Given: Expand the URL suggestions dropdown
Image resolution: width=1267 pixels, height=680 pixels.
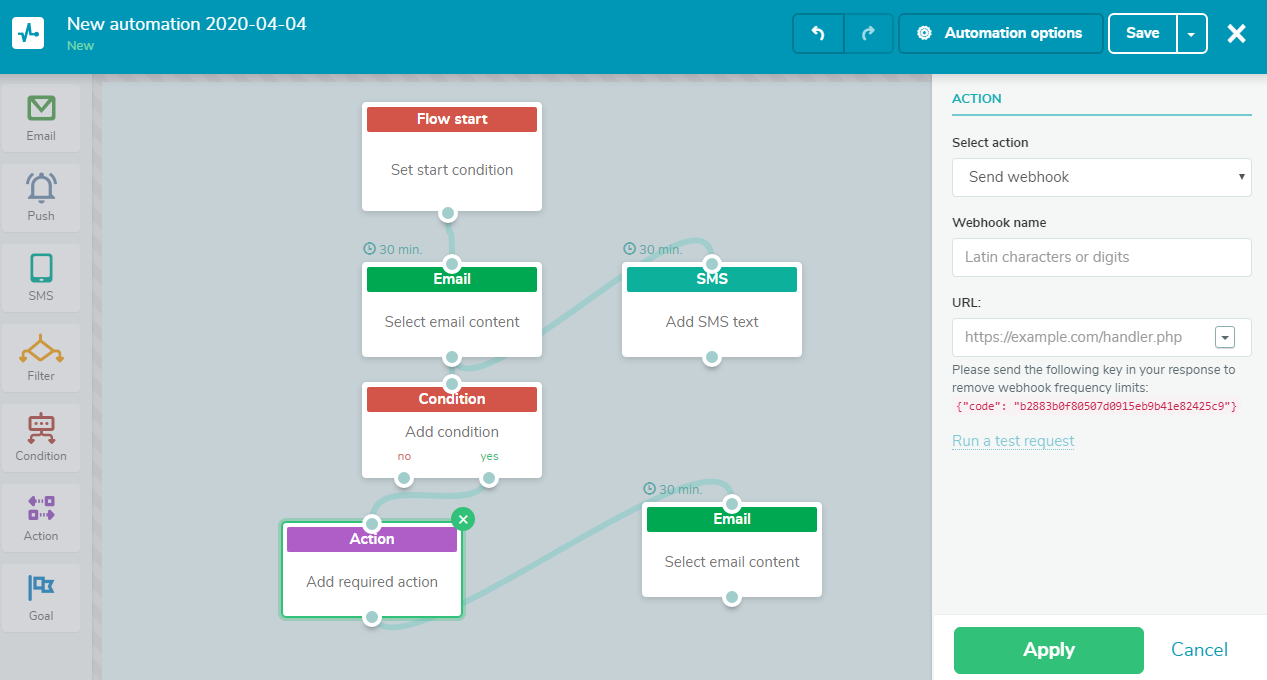Looking at the screenshot, I should point(1225,337).
